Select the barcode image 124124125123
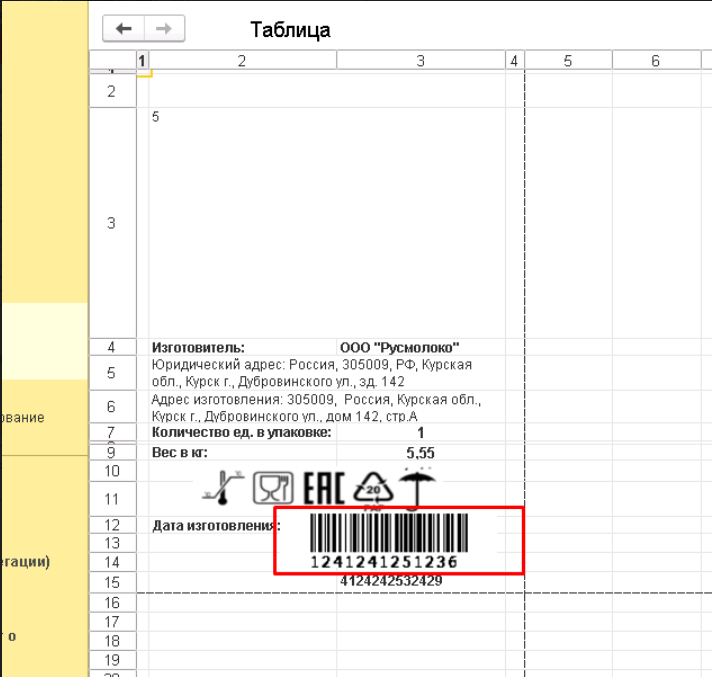 389,541
